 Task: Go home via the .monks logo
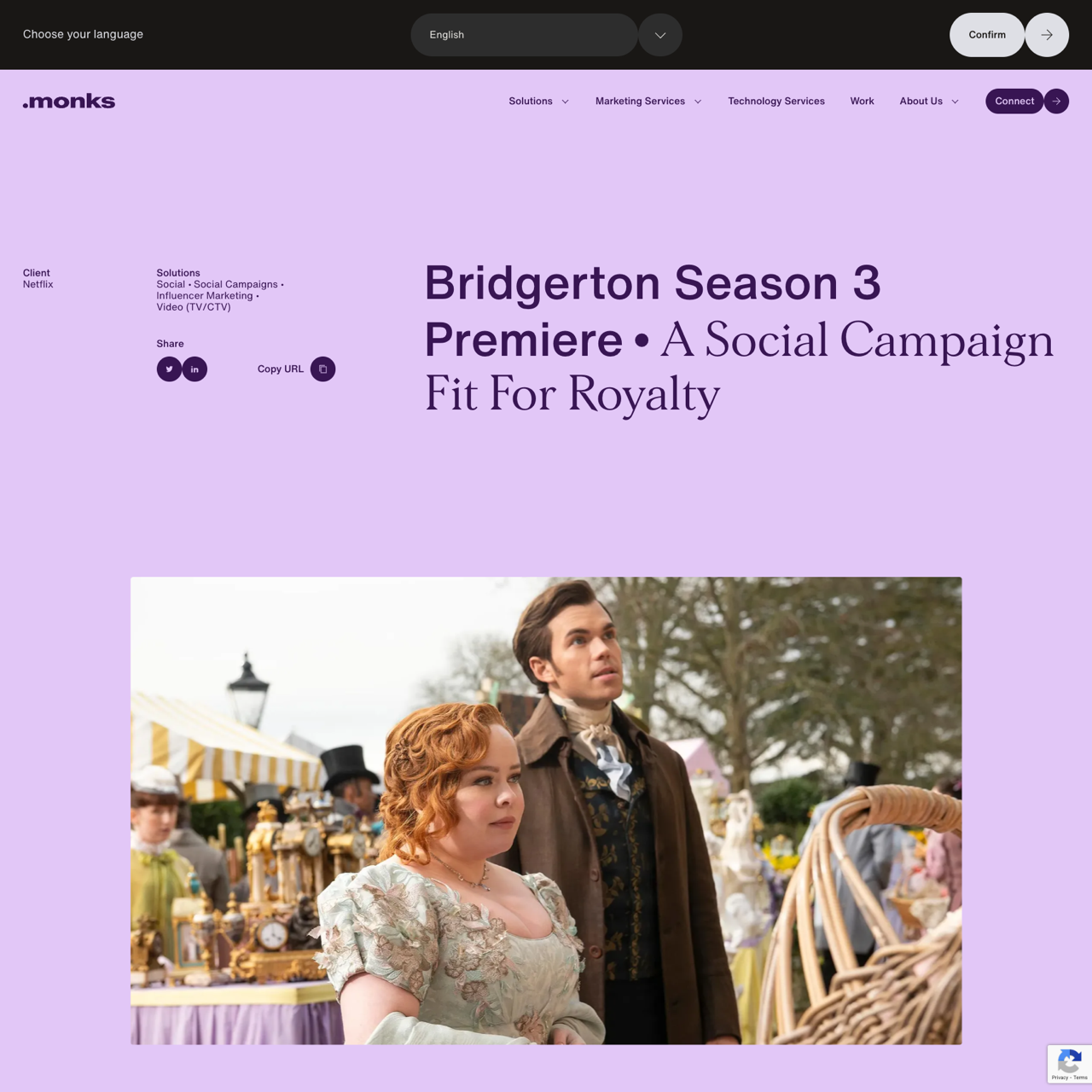point(69,101)
